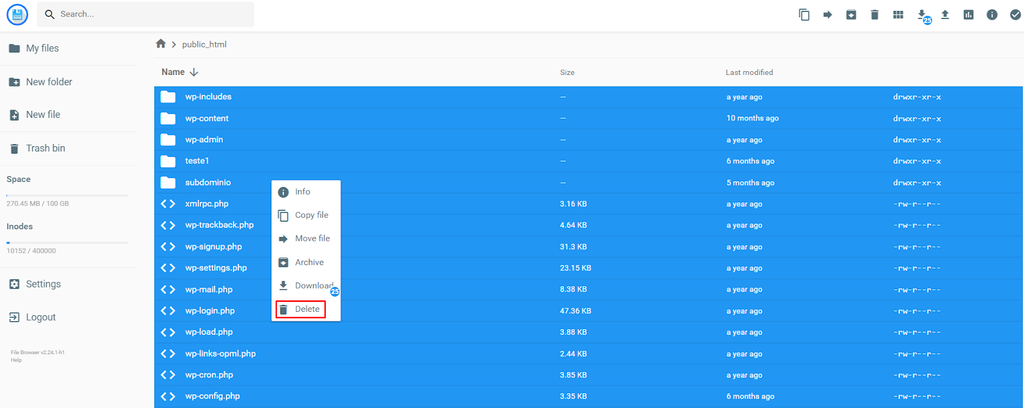Click the select-all checkmark toolbar icon
This screenshot has width=1024, height=408.
point(1015,14)
